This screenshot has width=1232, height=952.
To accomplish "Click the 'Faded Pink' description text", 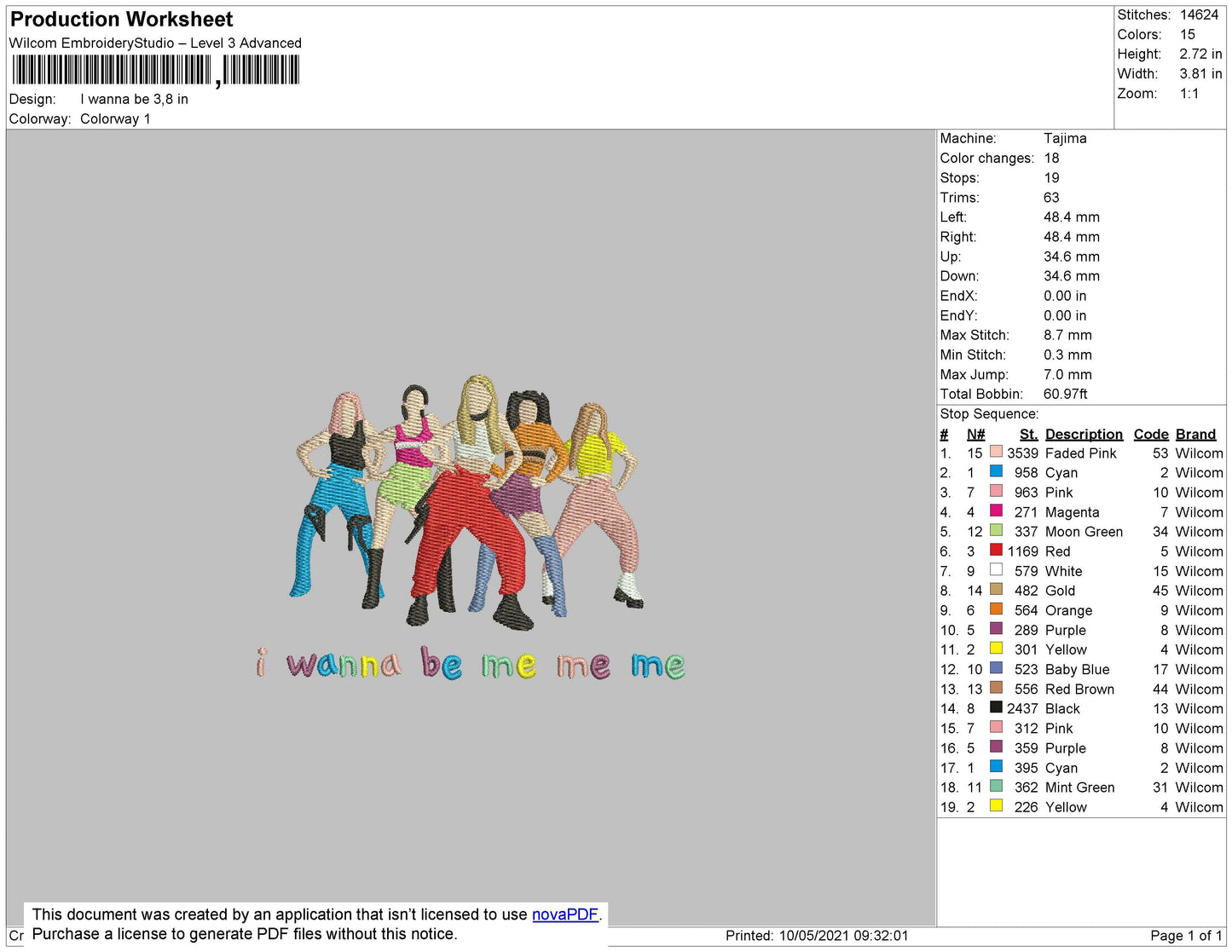I will [1080, 453].
